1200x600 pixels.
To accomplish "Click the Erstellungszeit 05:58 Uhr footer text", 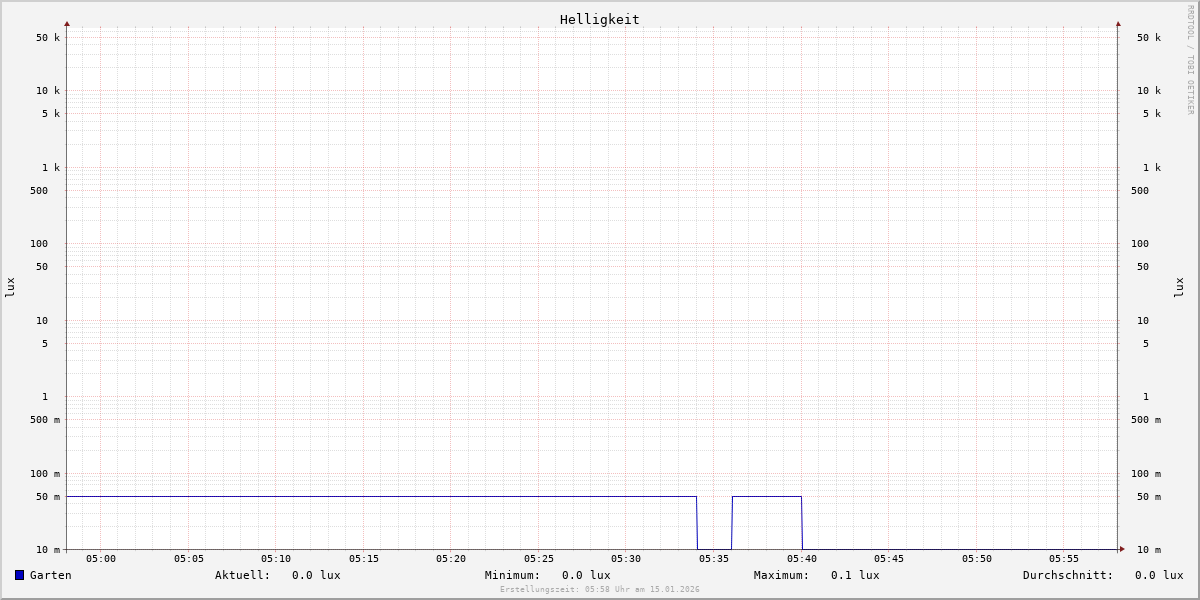I will coord(600,589).
